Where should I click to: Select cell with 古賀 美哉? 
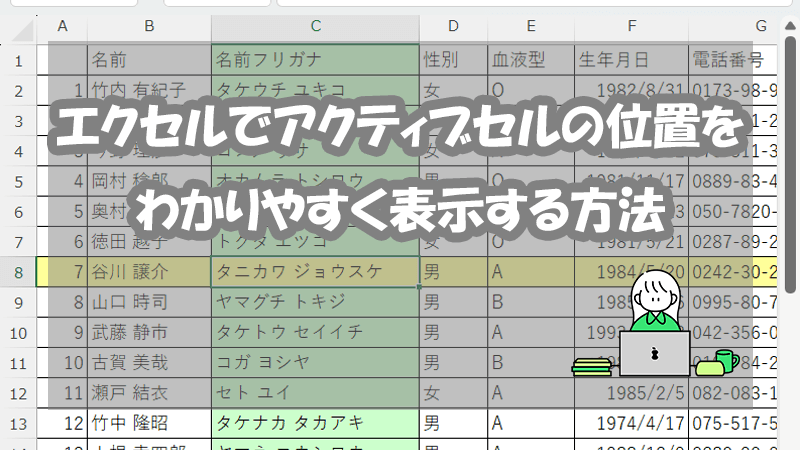(149, 362)
